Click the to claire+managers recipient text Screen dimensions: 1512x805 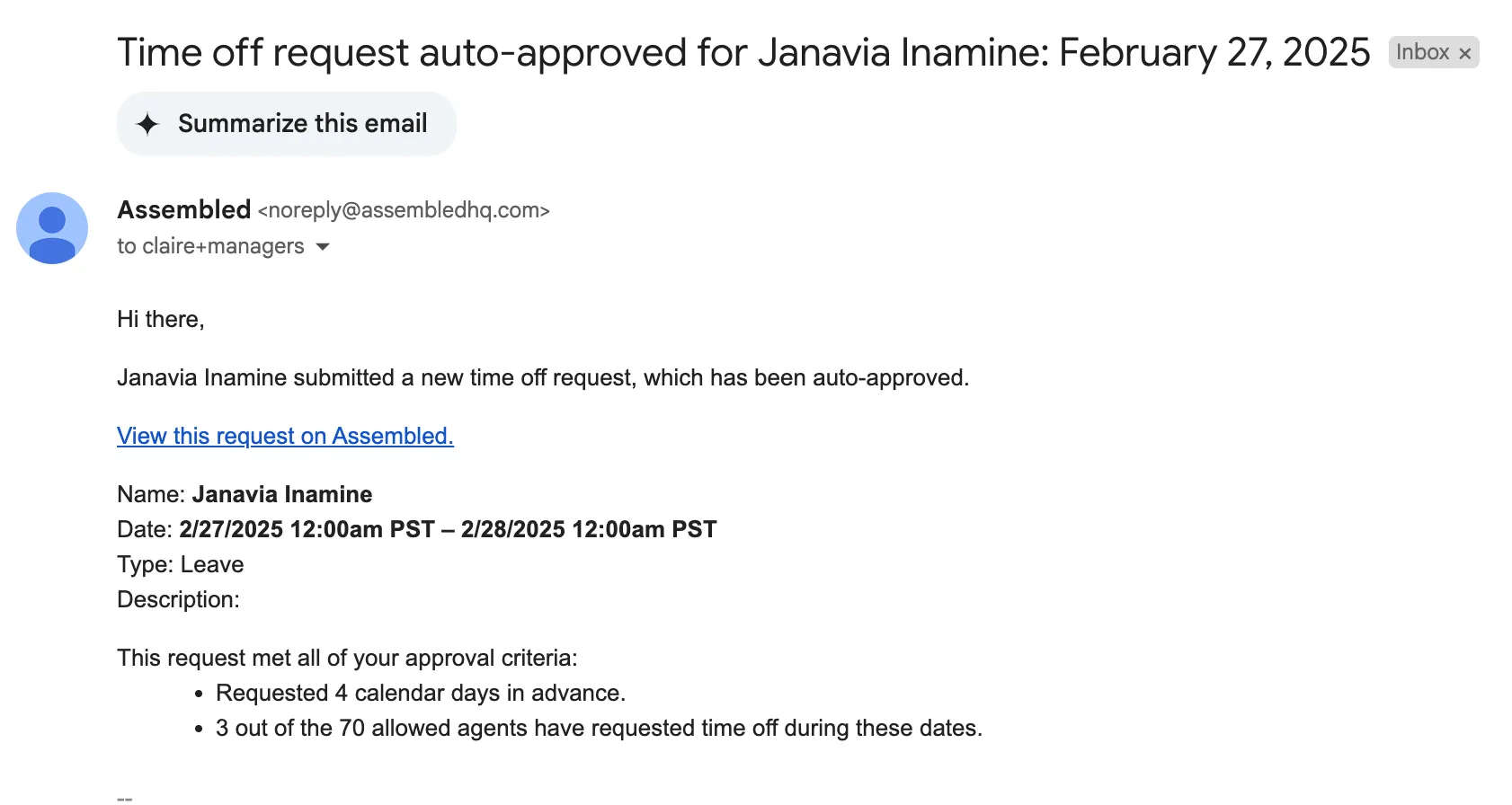coord(210,246)
